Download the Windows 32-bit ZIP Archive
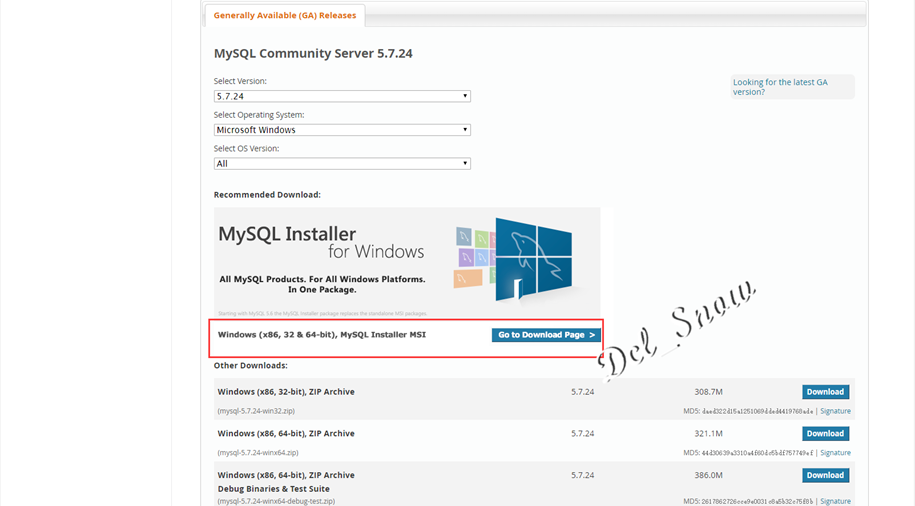915x506 pixels. pos(825,392)
